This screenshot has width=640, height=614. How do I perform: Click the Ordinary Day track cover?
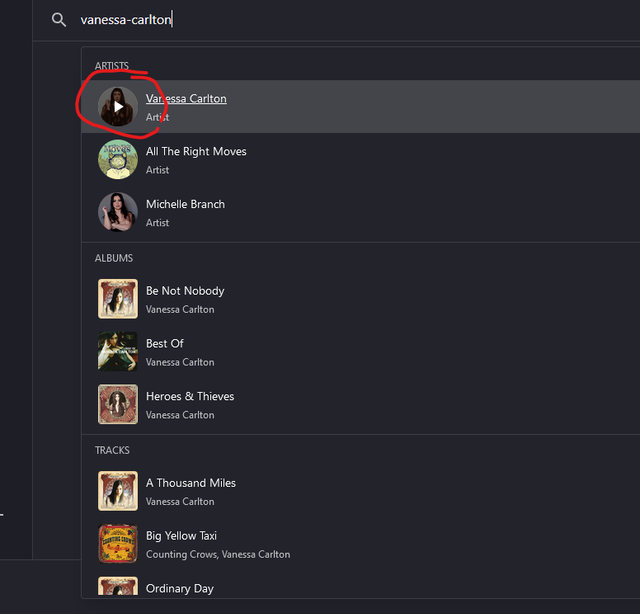(x=118, y=586)
